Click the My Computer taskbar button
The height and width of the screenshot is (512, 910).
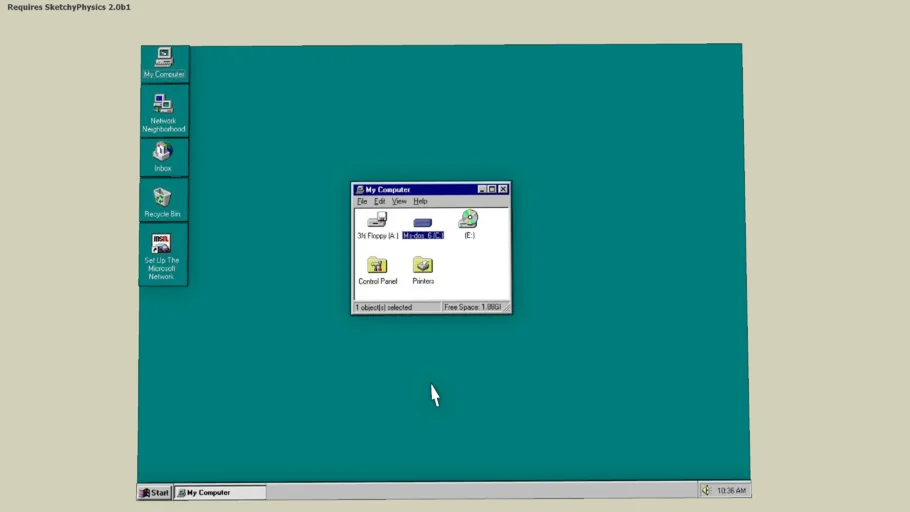[220, 492]
